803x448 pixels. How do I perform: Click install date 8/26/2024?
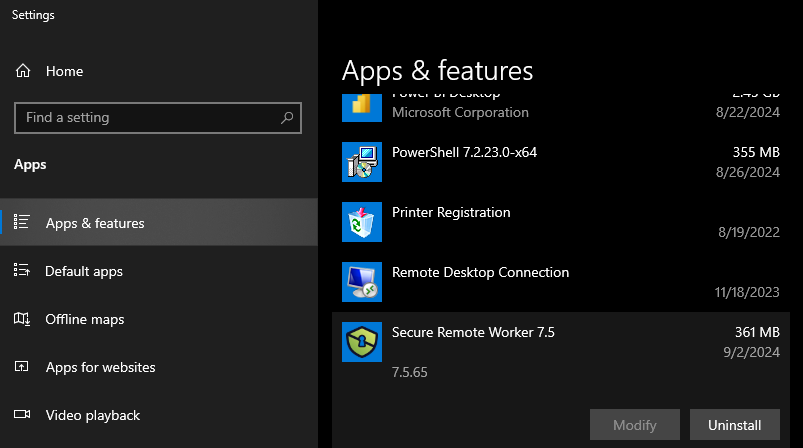748,172
